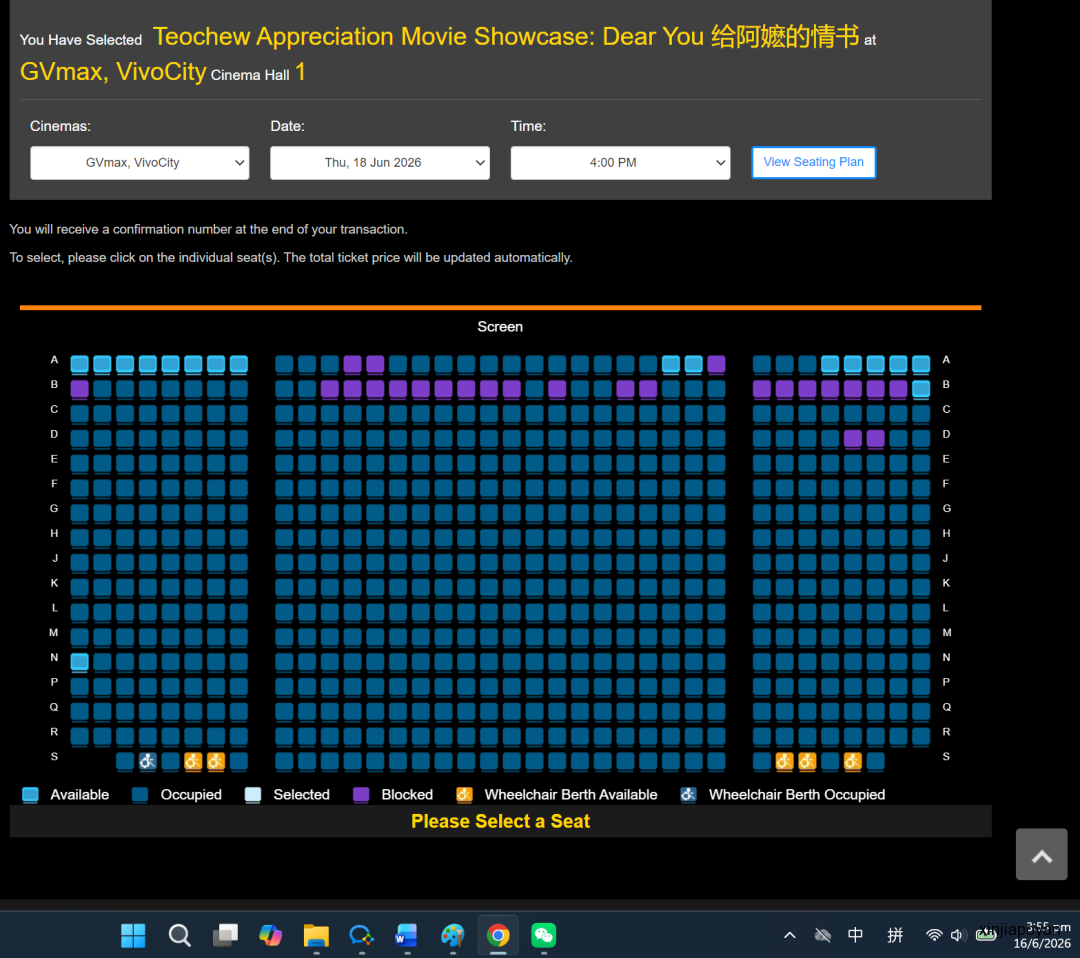Click the left blocked seat in row D
The height and width of the screenshot is (958, 1080).
853,439
